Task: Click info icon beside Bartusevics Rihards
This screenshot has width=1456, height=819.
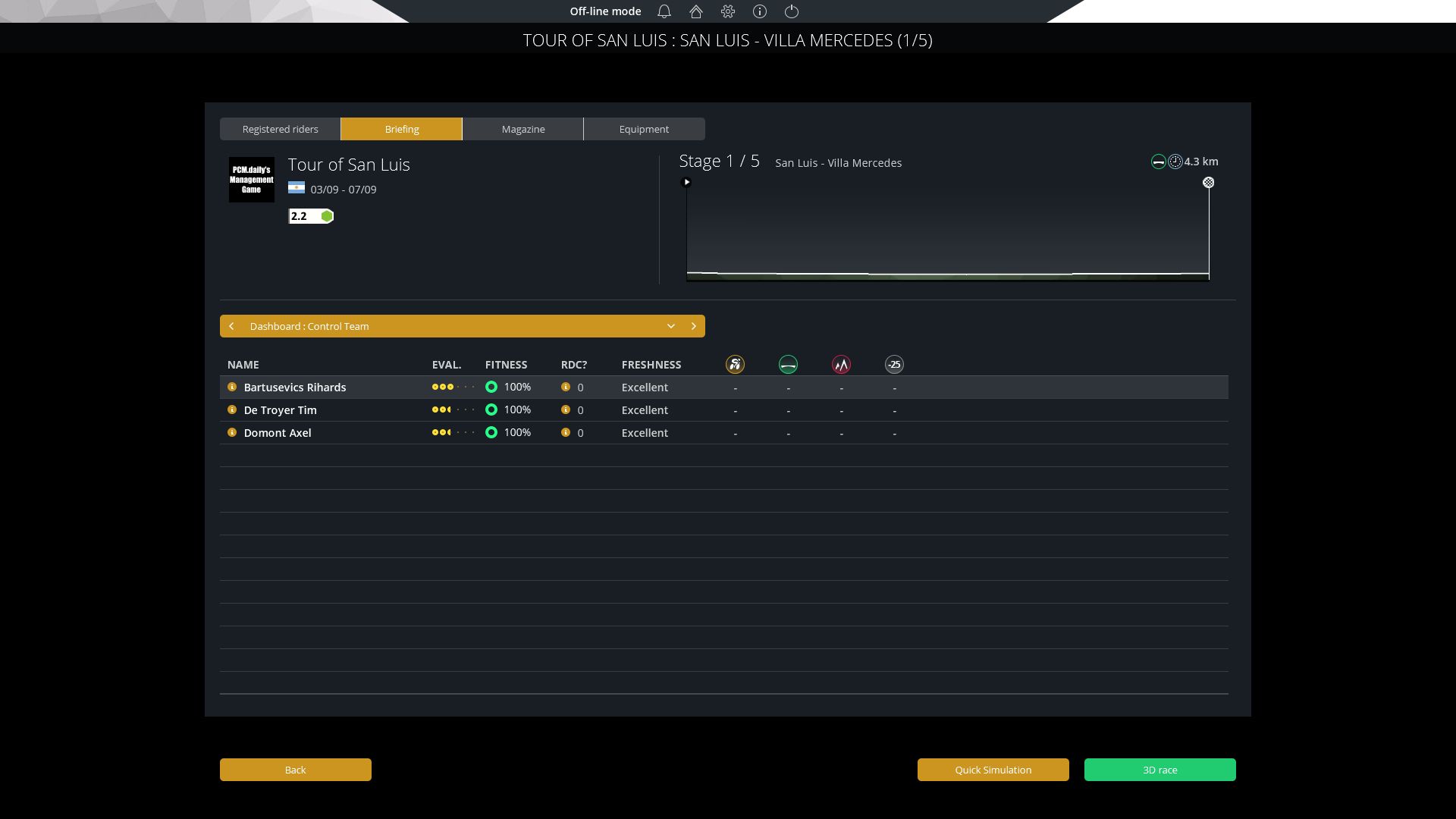Action: [x=232, y=387]
